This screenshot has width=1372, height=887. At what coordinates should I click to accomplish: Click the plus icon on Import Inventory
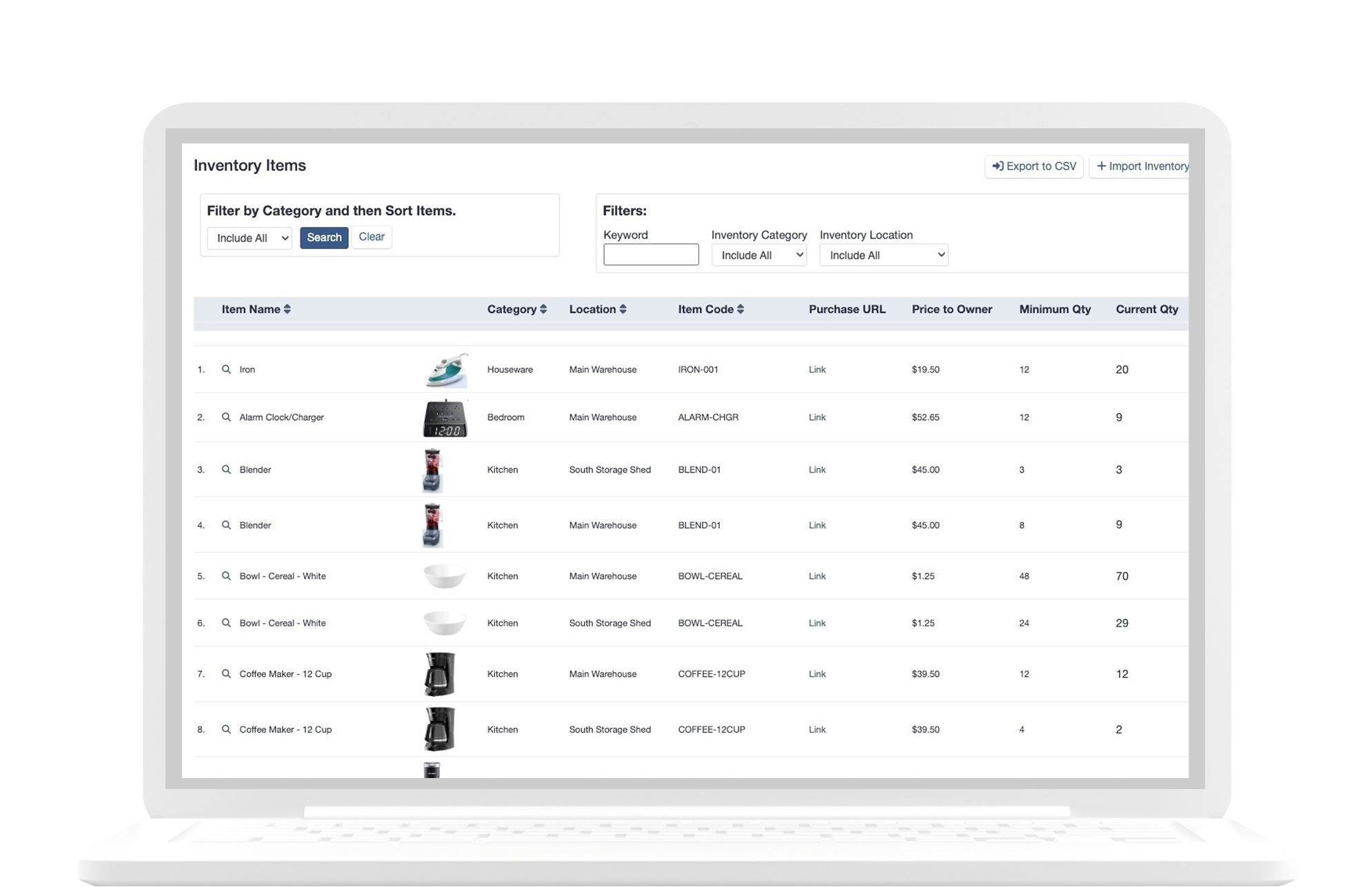point(1101,166)
